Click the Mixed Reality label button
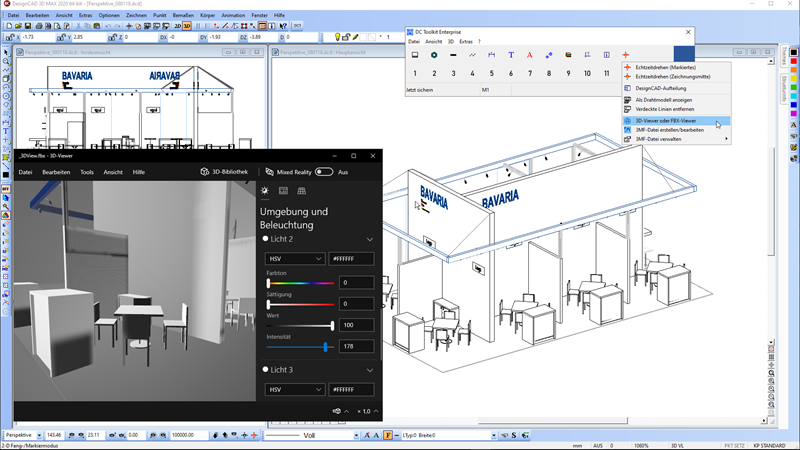The width and height of the screenshot is (800, 450). [x=289, y=172]
